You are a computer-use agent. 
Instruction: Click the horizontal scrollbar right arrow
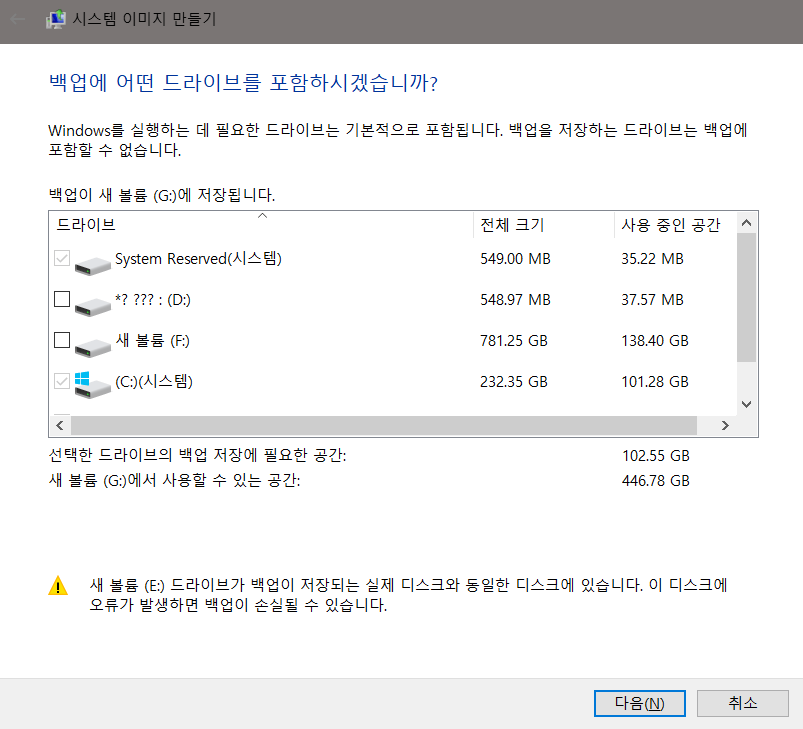pyautogui.click(x=725, y=425)
